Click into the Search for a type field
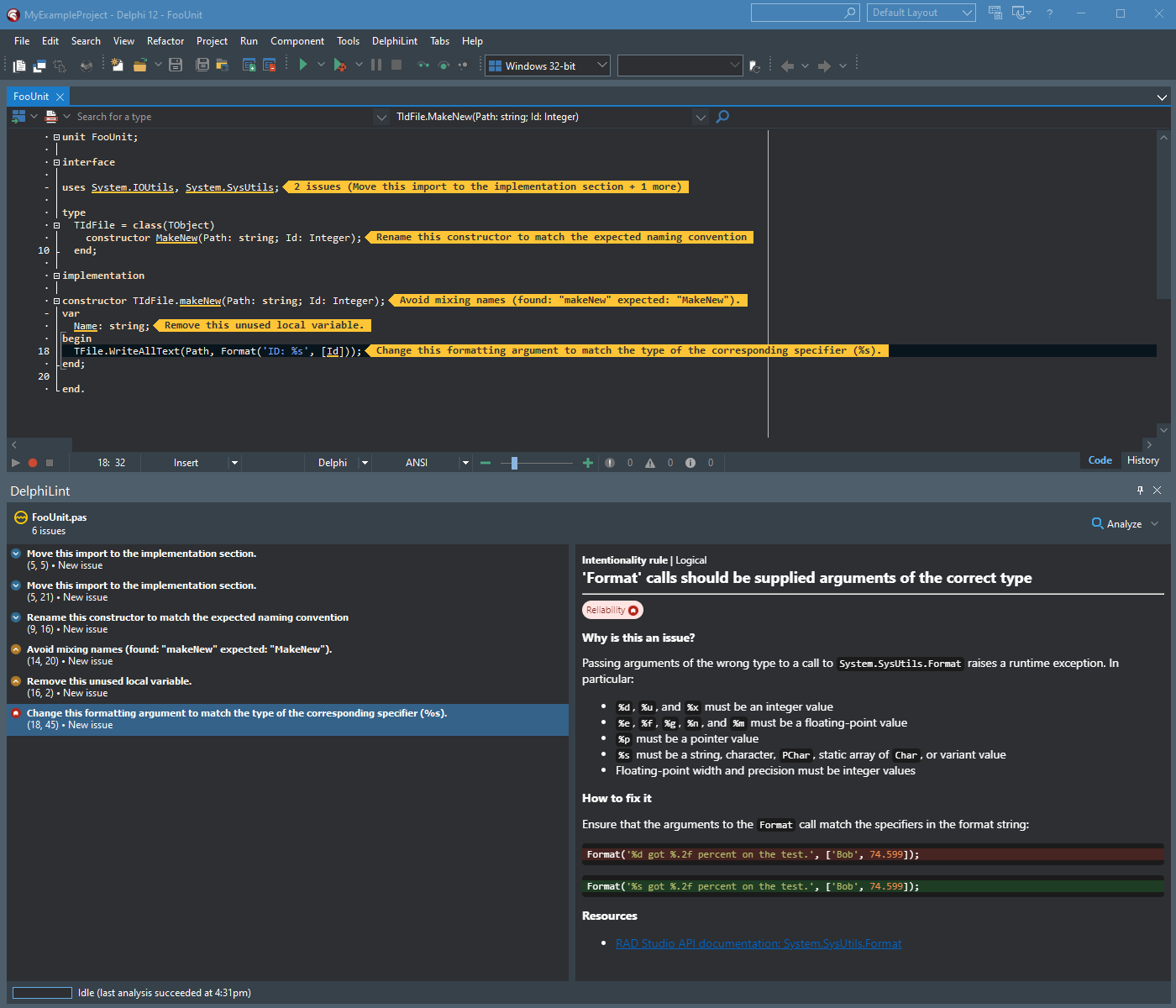 (x=223, y=117)
